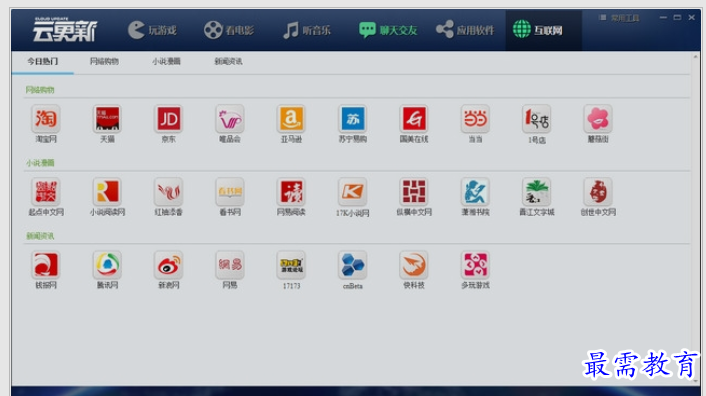Open the 17173 gaming icon
This screenshot has width=706, height=396.
291,265
